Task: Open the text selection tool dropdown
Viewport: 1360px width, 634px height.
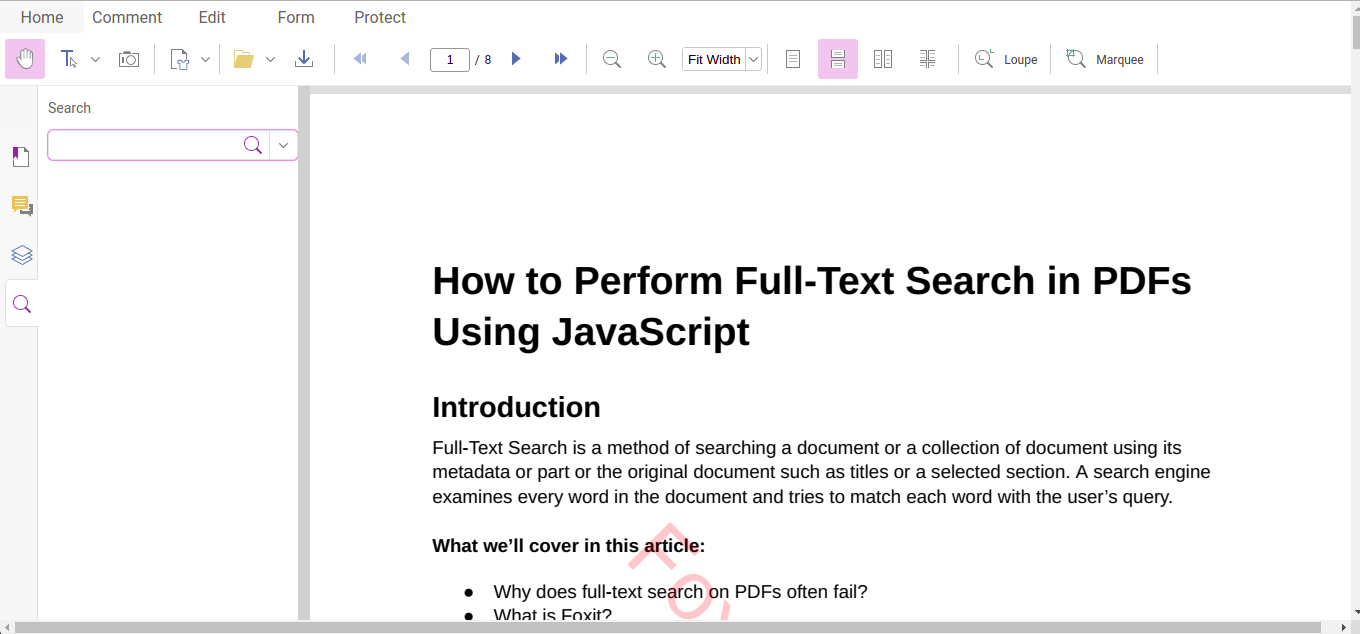Action: coord(96,59)
